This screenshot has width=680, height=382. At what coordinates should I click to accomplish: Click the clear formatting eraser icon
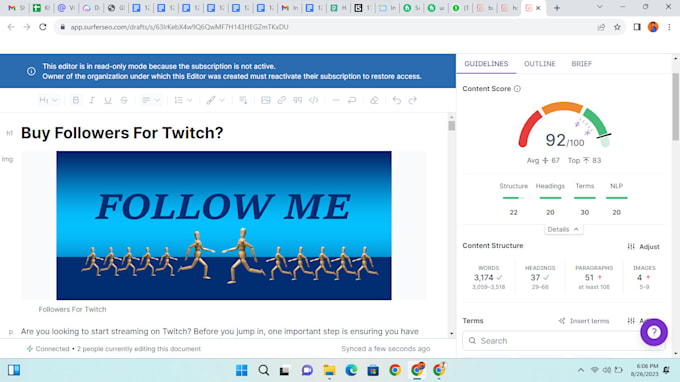[374, 100]
